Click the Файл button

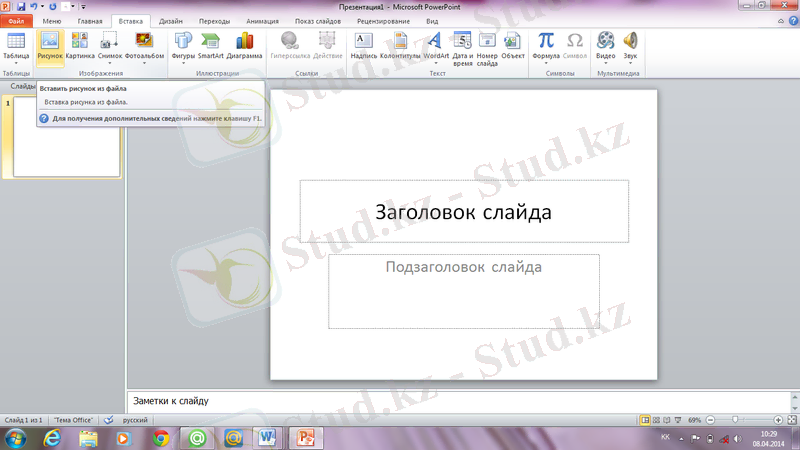pos(17,21)
